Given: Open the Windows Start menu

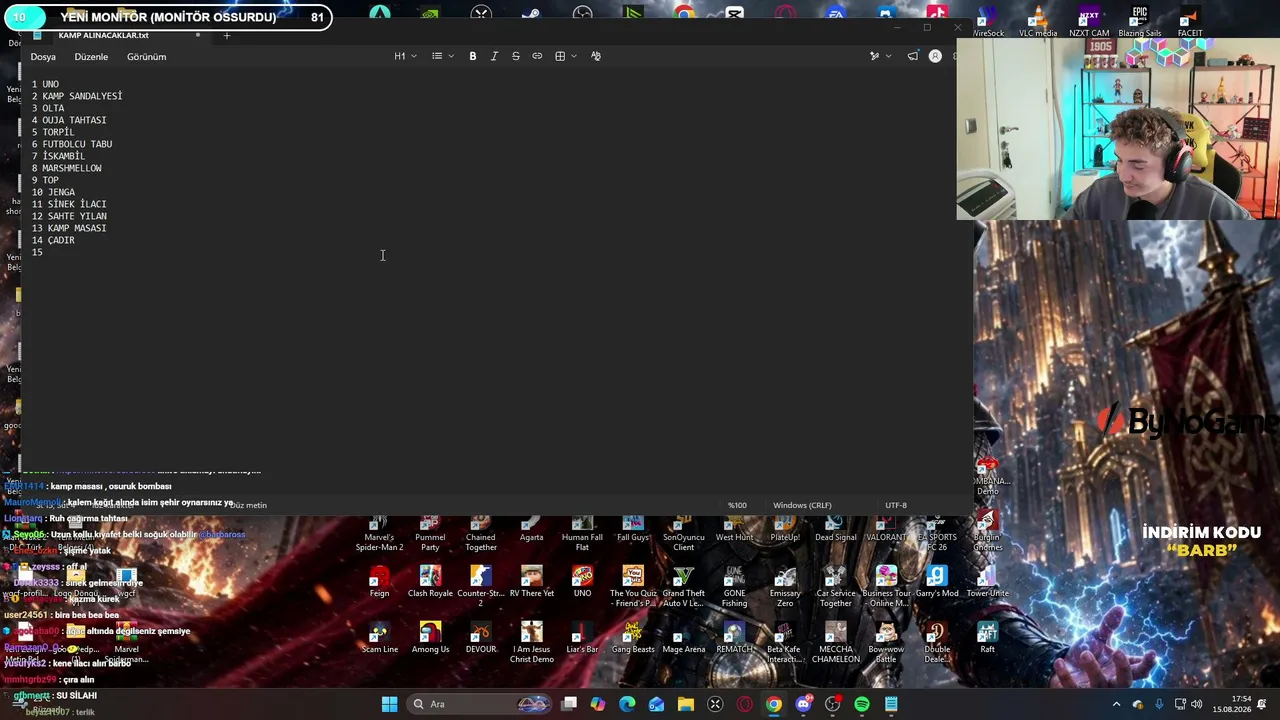Looking at the screenshot, I should 389,704.
